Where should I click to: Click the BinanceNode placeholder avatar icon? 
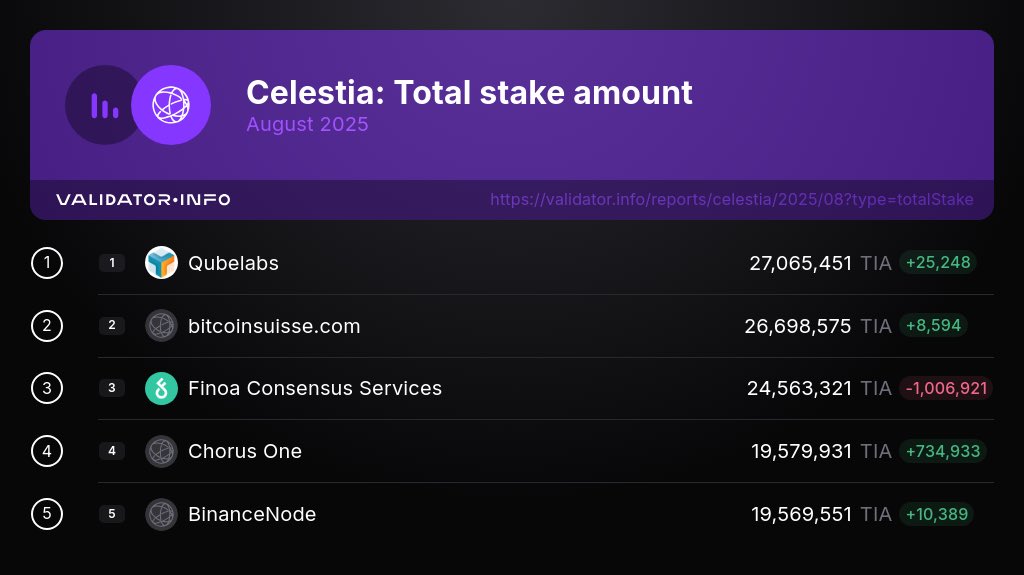click(161, 515)
